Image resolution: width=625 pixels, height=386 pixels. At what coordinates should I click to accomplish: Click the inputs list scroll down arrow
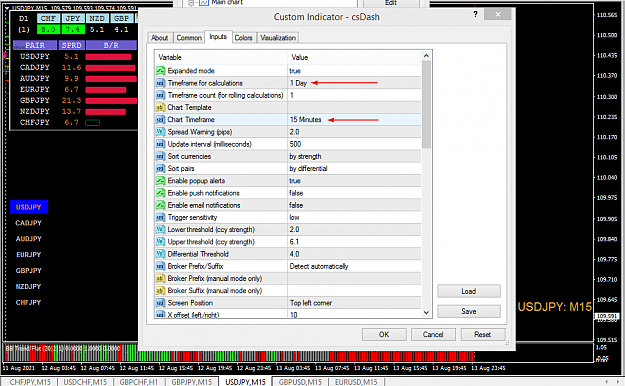pos(426,313)
